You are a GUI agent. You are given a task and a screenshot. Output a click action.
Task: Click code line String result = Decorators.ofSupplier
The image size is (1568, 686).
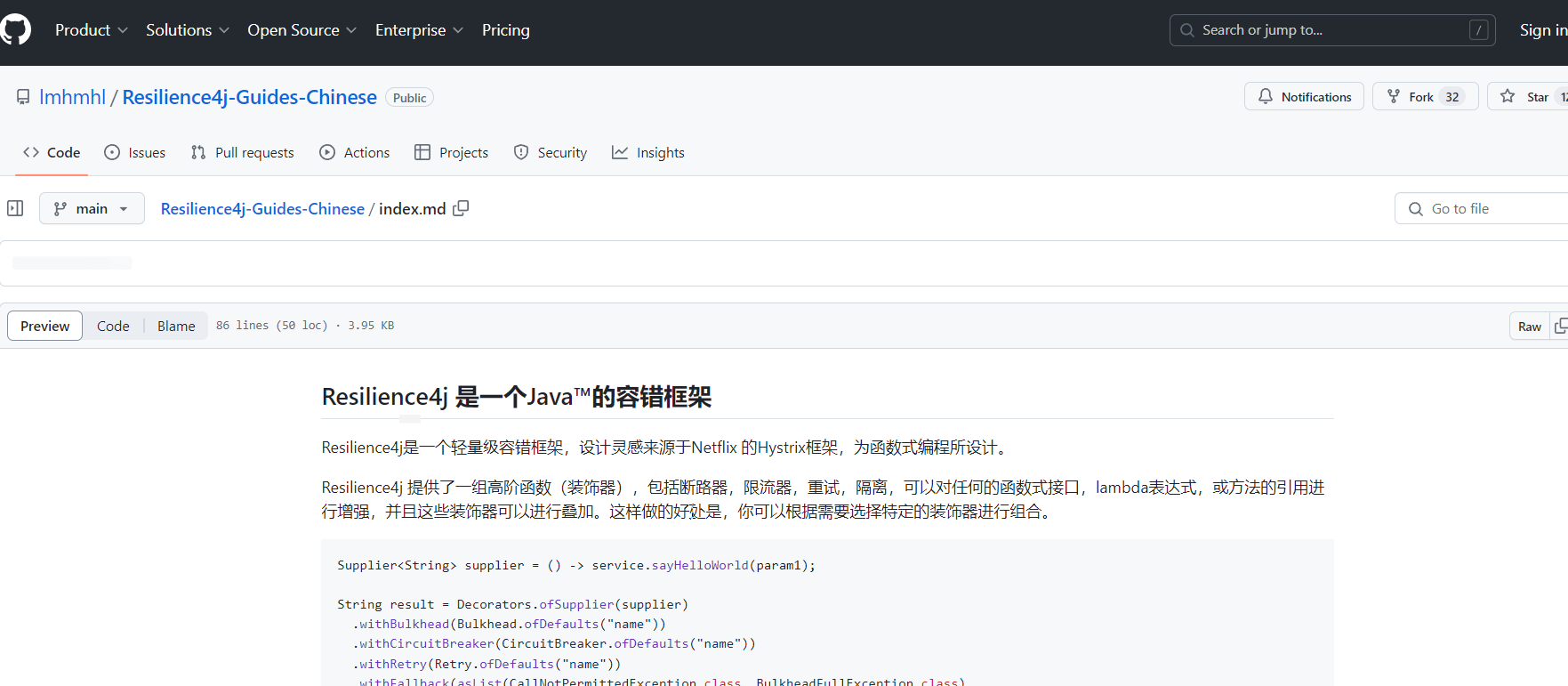[513, 604]
